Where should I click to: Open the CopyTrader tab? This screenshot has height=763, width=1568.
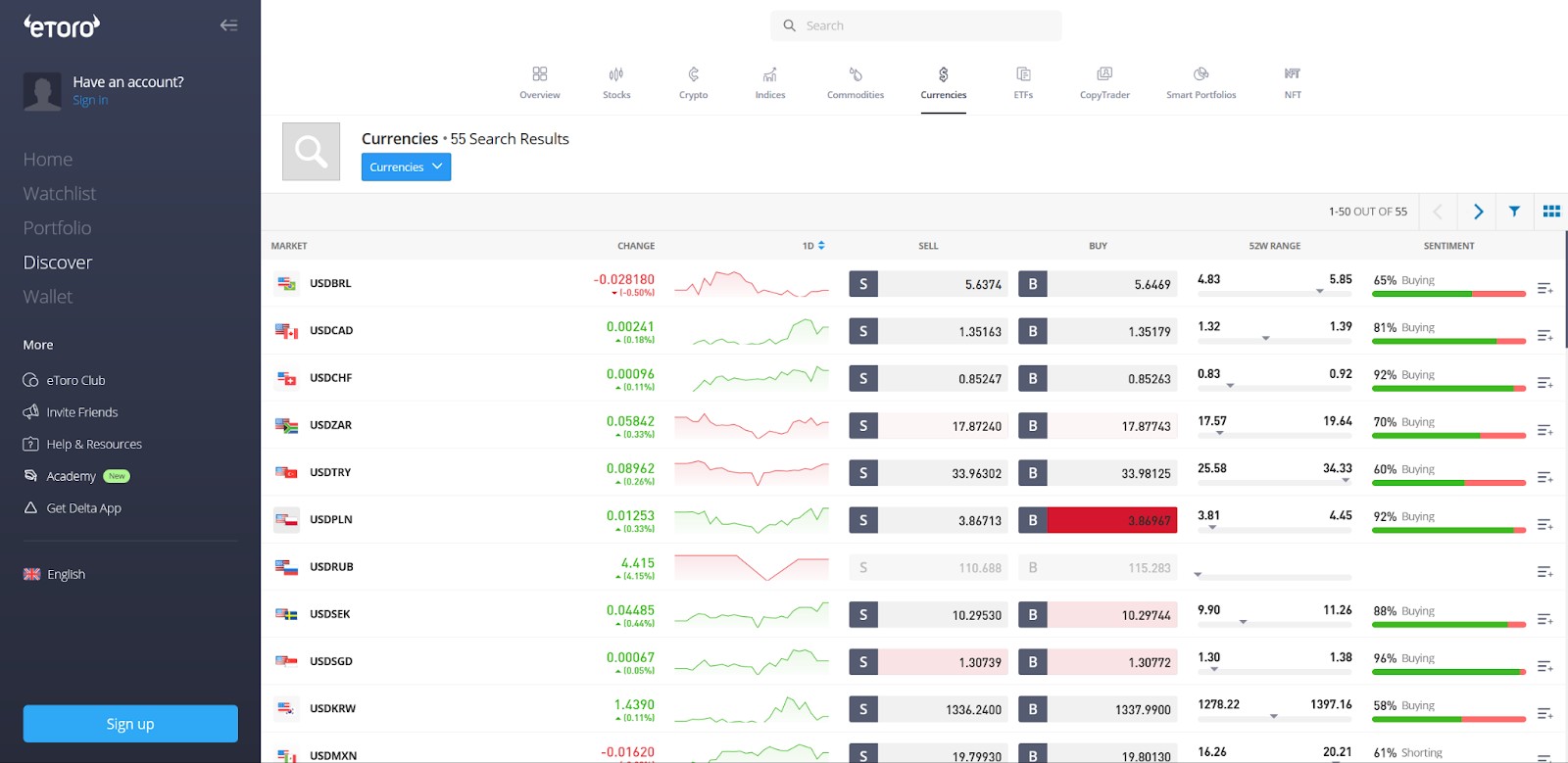[1104, 83]
